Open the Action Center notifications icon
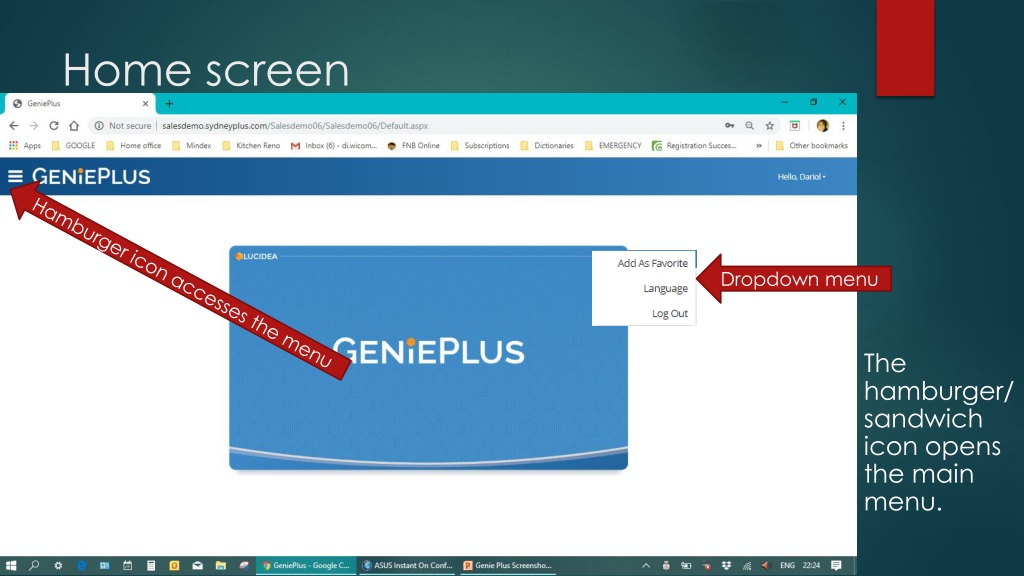The image size is (1024, 576). [x=836, y=566]
